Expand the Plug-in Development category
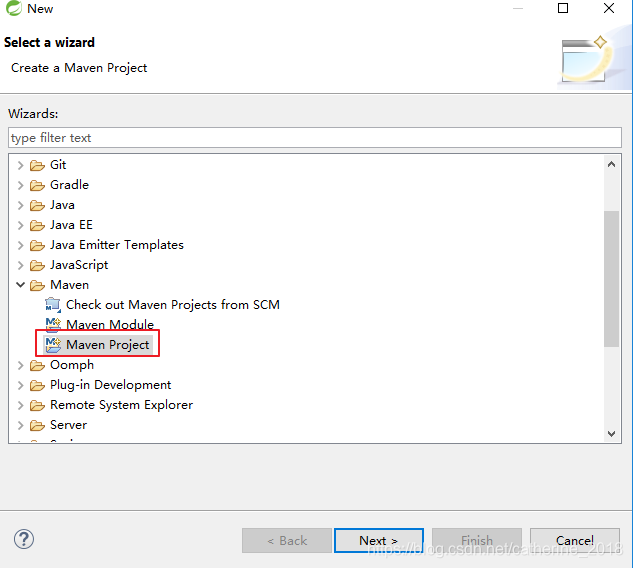This screenshot has width=633, height=568. point(21,386)
